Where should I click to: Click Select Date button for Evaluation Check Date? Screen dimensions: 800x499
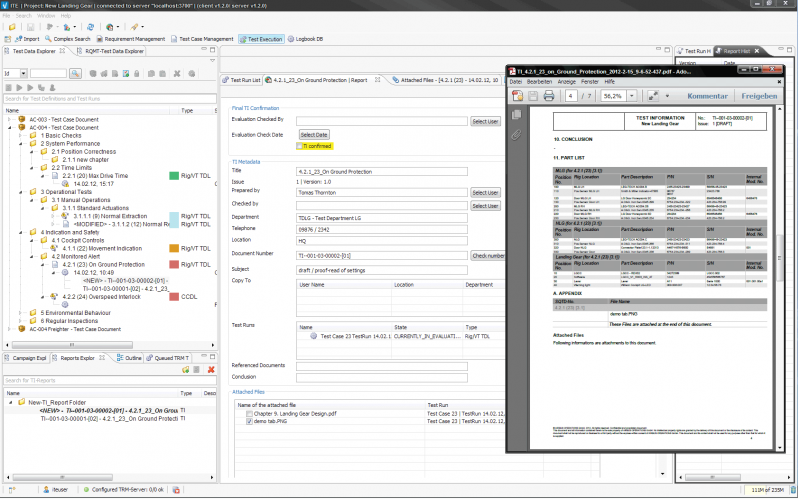coord(314,135)
